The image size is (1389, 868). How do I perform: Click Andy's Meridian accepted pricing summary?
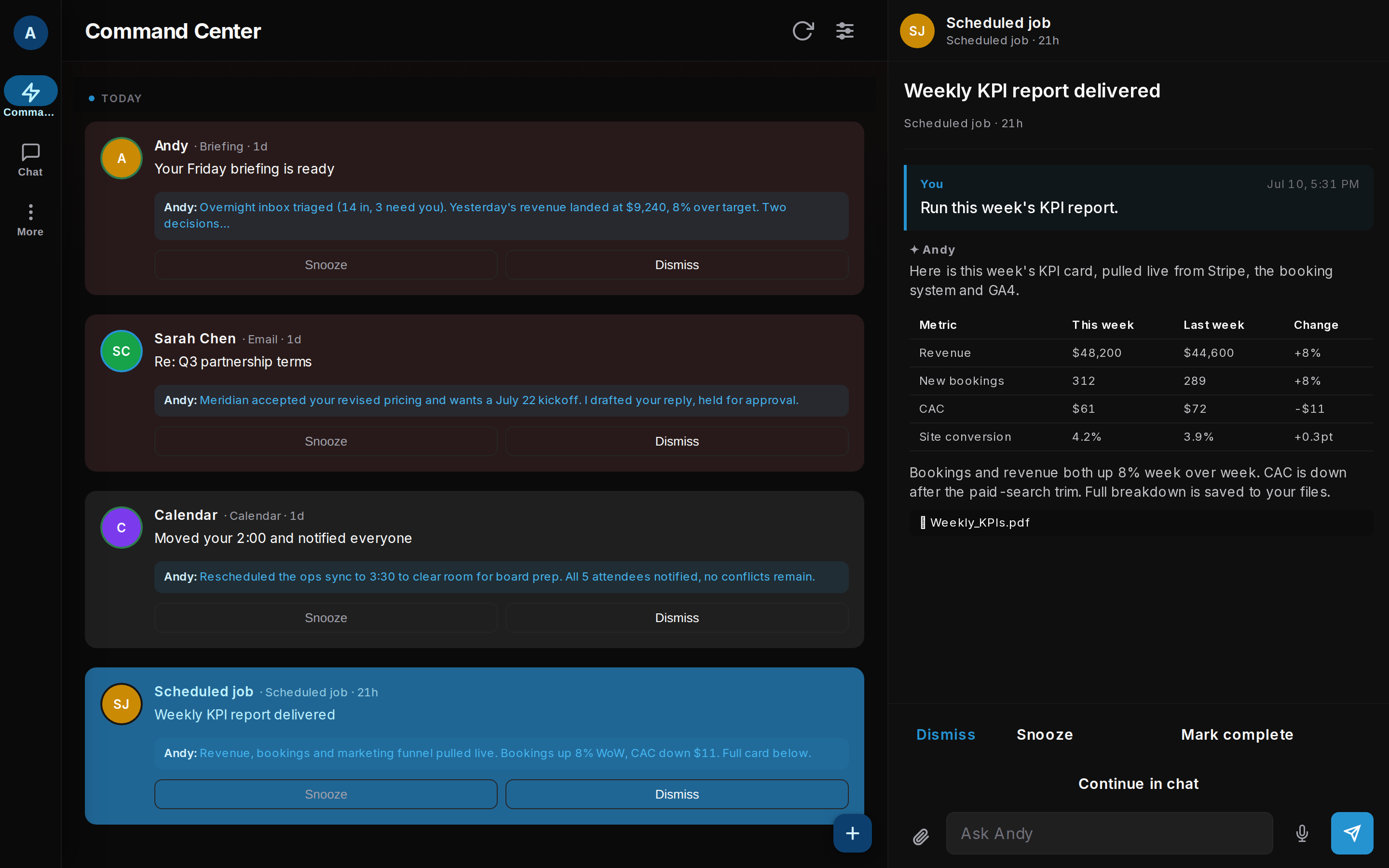click(x=501, y=400)
